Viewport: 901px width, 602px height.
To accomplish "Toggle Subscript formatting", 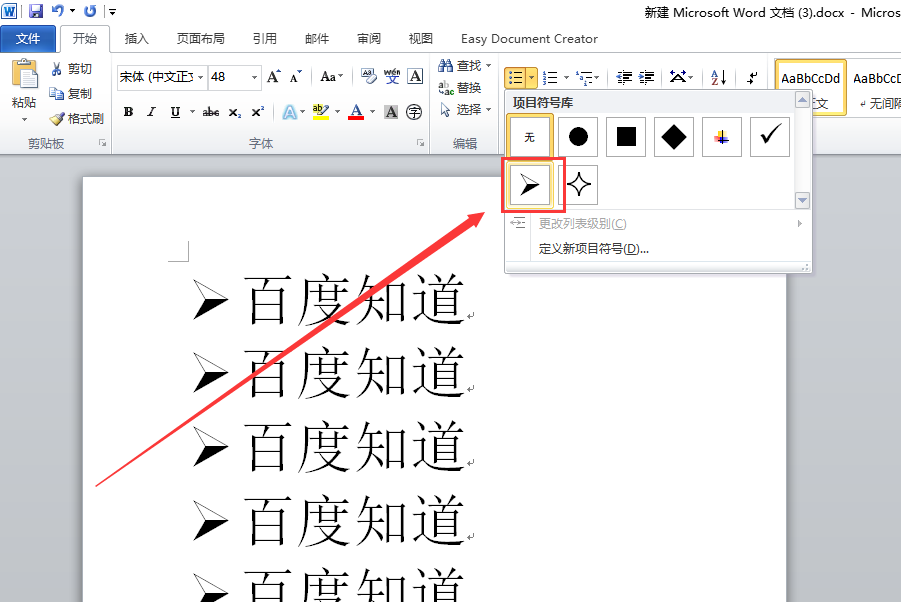I will point(234,112).
